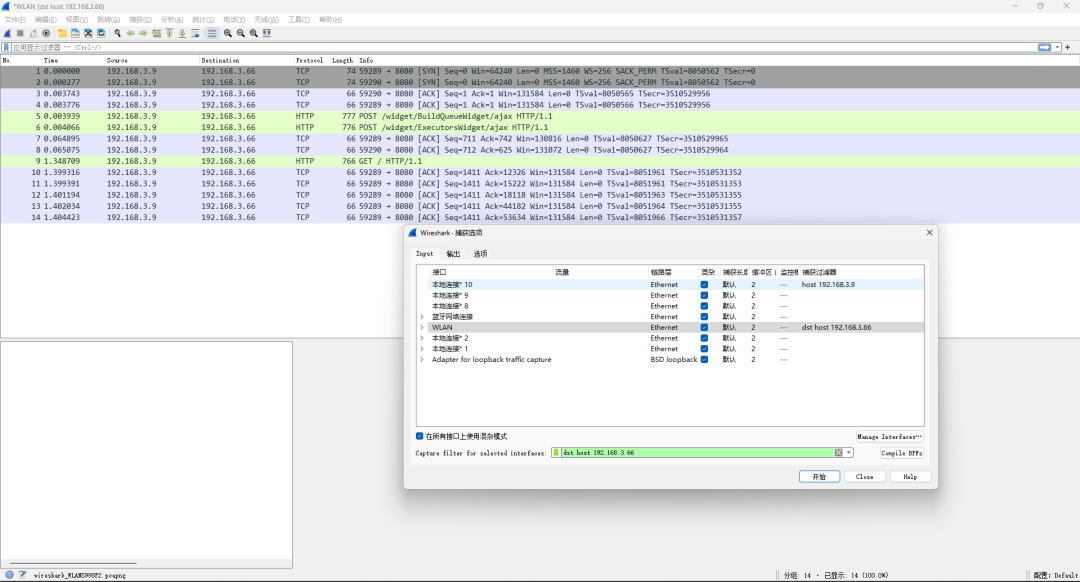Screen dimensions: 1080x582
Task: Expand Adapter for loopback traffic capture row
Action: coord(422,359)
